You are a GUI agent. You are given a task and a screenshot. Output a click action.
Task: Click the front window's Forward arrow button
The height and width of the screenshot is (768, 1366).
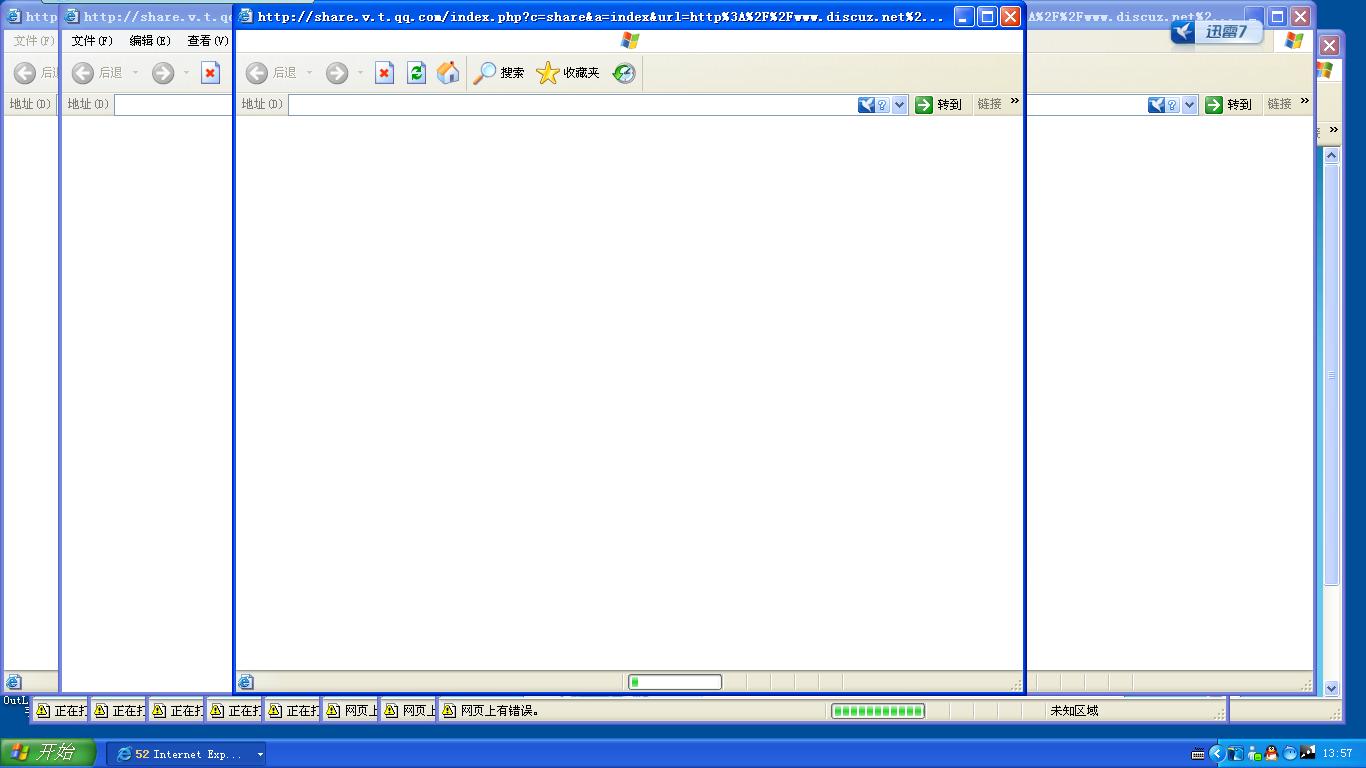coord(337,73)
